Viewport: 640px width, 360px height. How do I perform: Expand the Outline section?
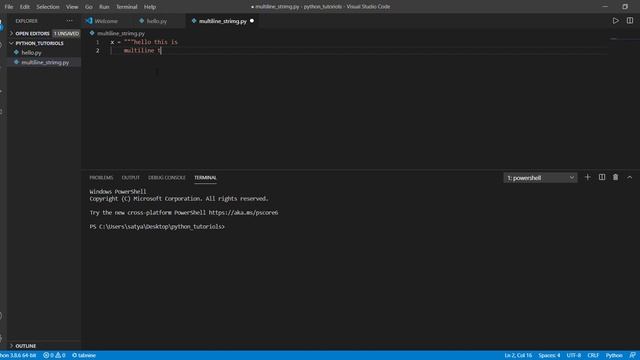click(x=26, y=346)
